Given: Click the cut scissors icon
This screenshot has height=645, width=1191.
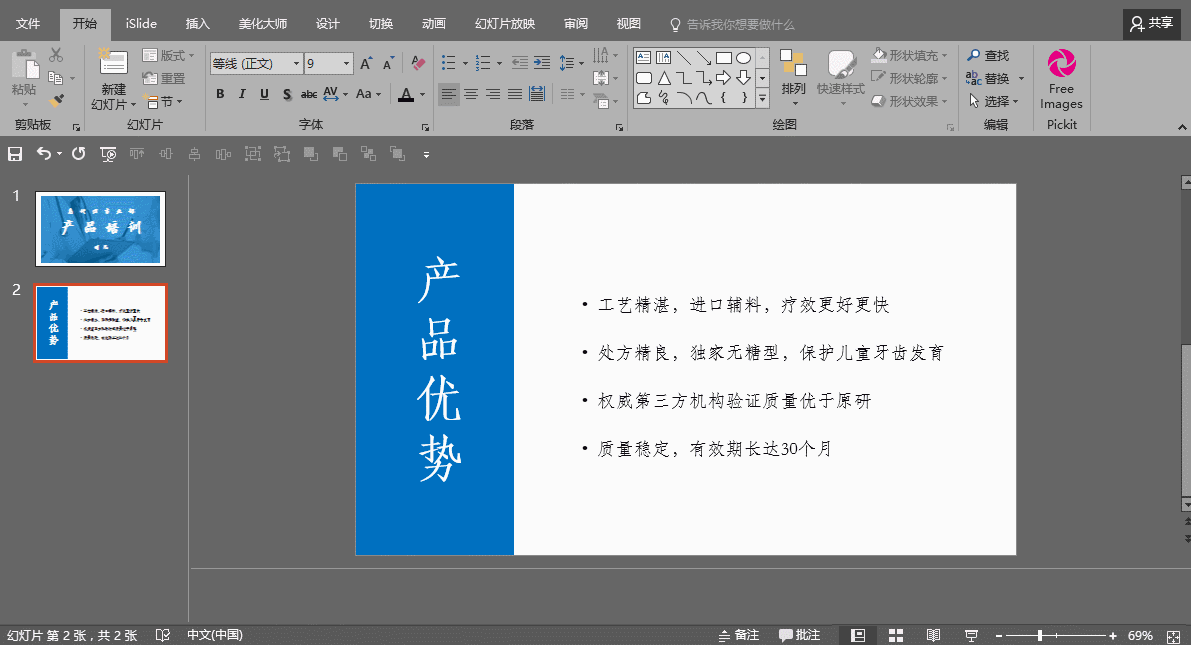Looking at the screenshot, I should pyautogui.click(x=56, y=56).
